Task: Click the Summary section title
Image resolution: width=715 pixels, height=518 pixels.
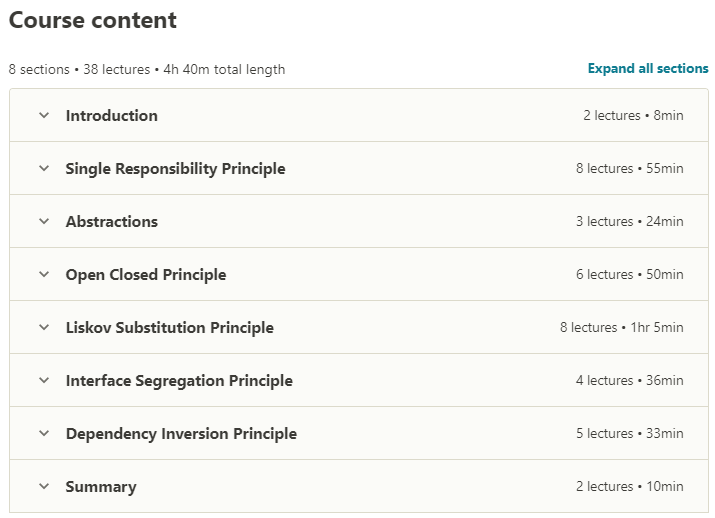Action: click(x=101, y=487)
